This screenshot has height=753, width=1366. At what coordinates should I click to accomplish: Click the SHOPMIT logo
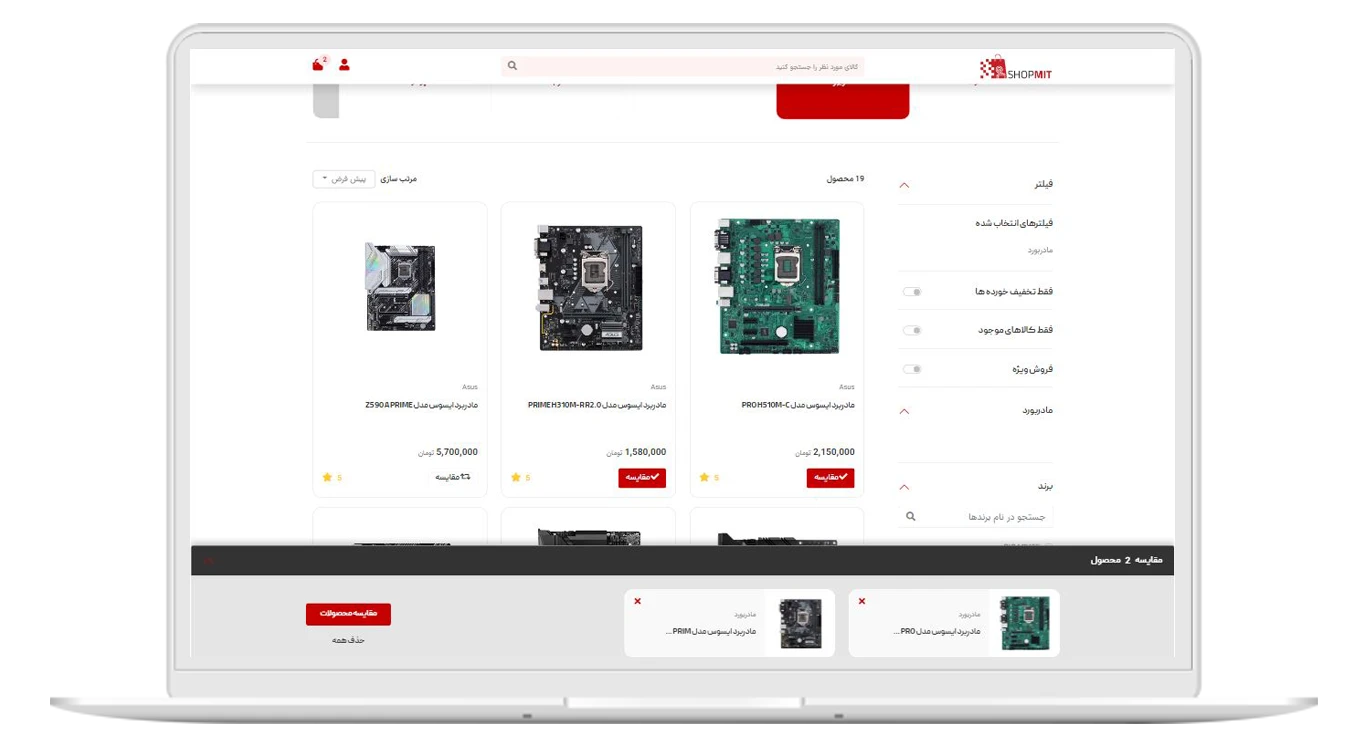1016,68
